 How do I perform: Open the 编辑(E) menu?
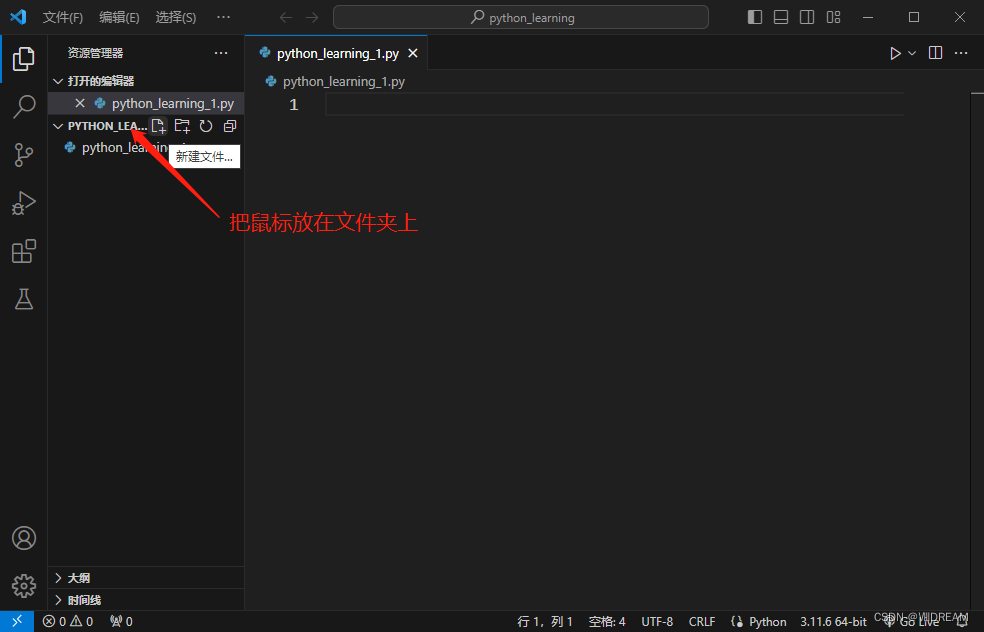119,18
